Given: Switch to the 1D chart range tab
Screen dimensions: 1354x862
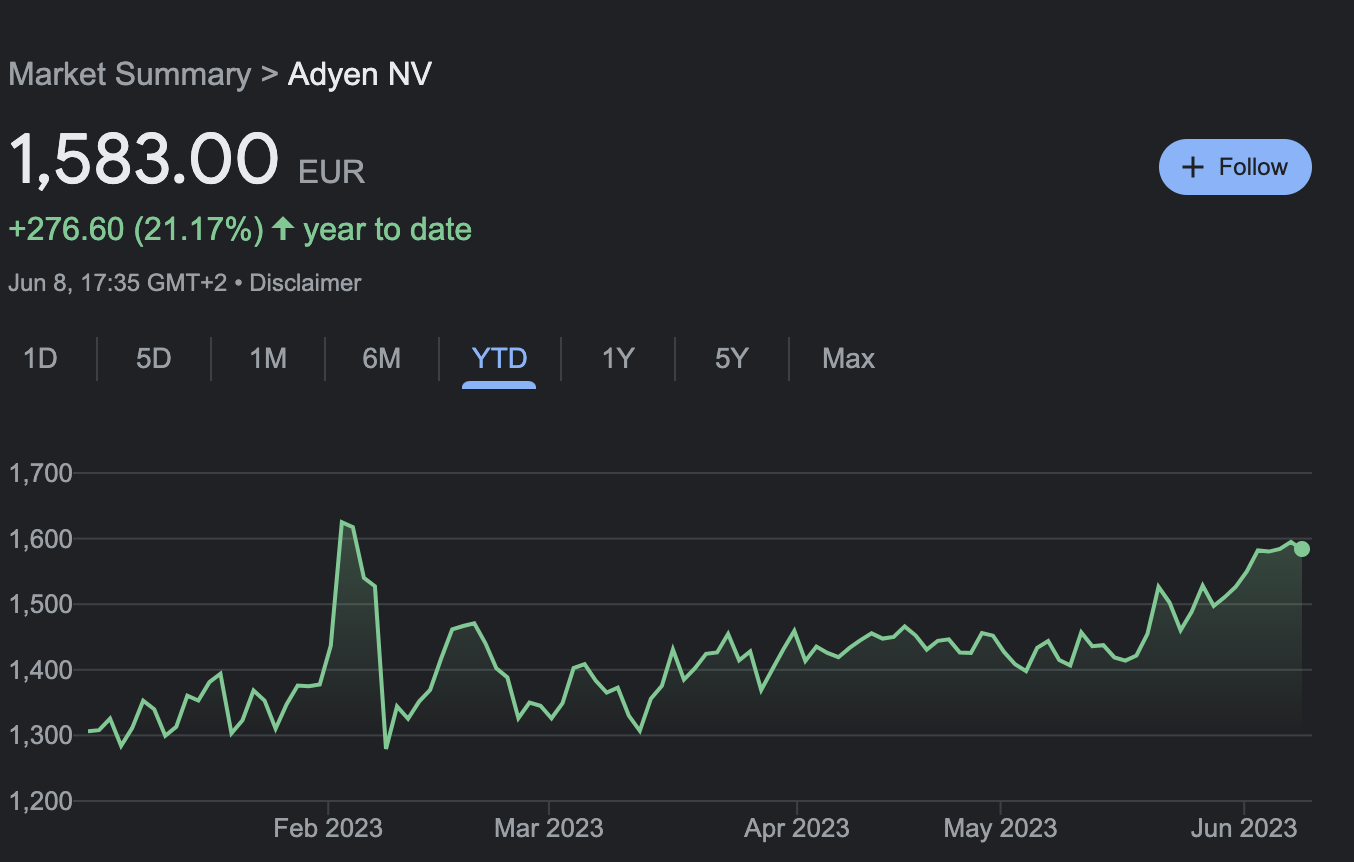Looking at the screenshot, I should tap(40, 358).
